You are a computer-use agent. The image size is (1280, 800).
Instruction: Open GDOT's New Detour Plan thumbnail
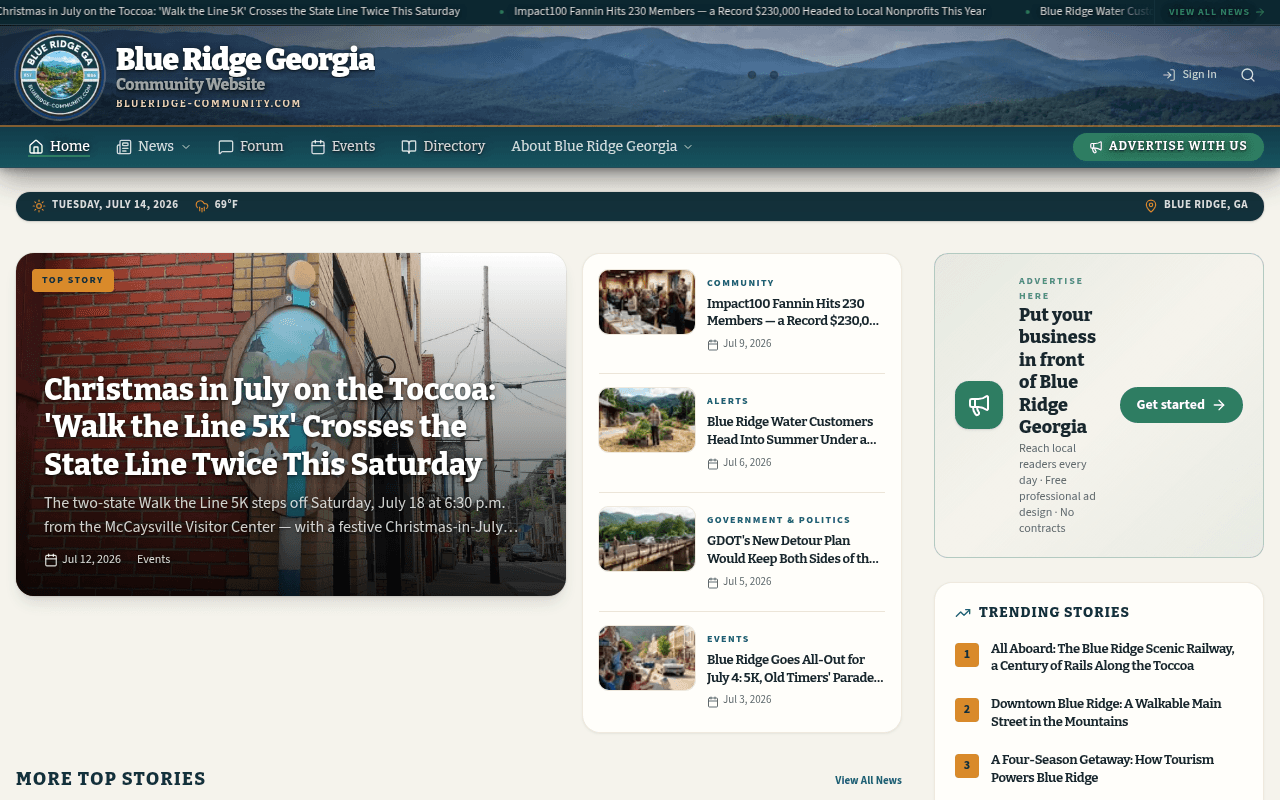[x=647, y=539]
